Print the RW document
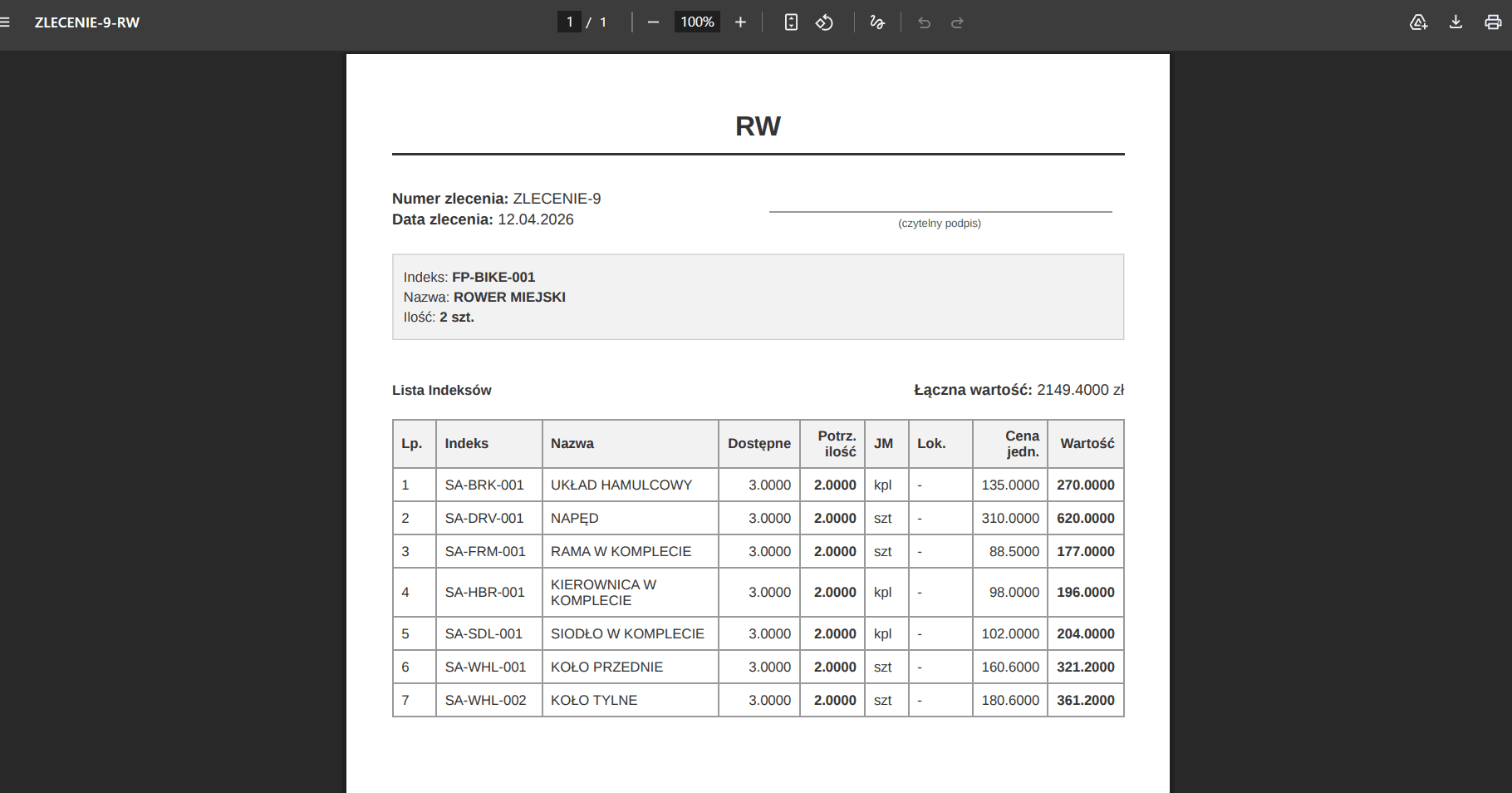 coord(1493,22)
